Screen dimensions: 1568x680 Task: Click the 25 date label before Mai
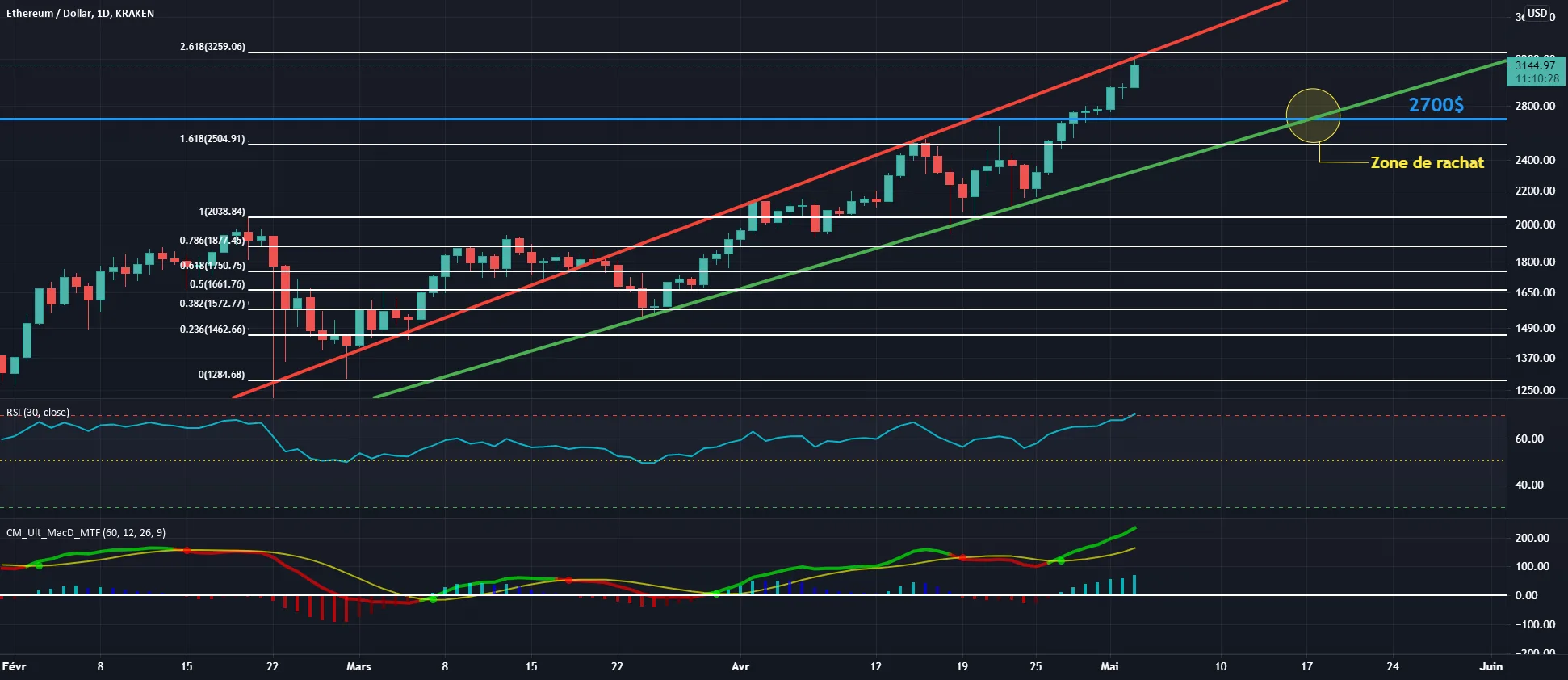(1036, 666)
